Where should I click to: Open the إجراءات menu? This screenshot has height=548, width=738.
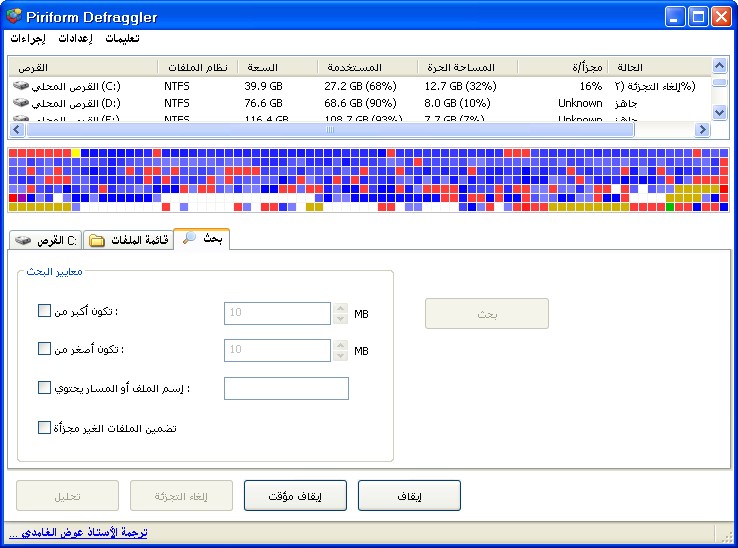pyautogui.click(x=28, y=38)
